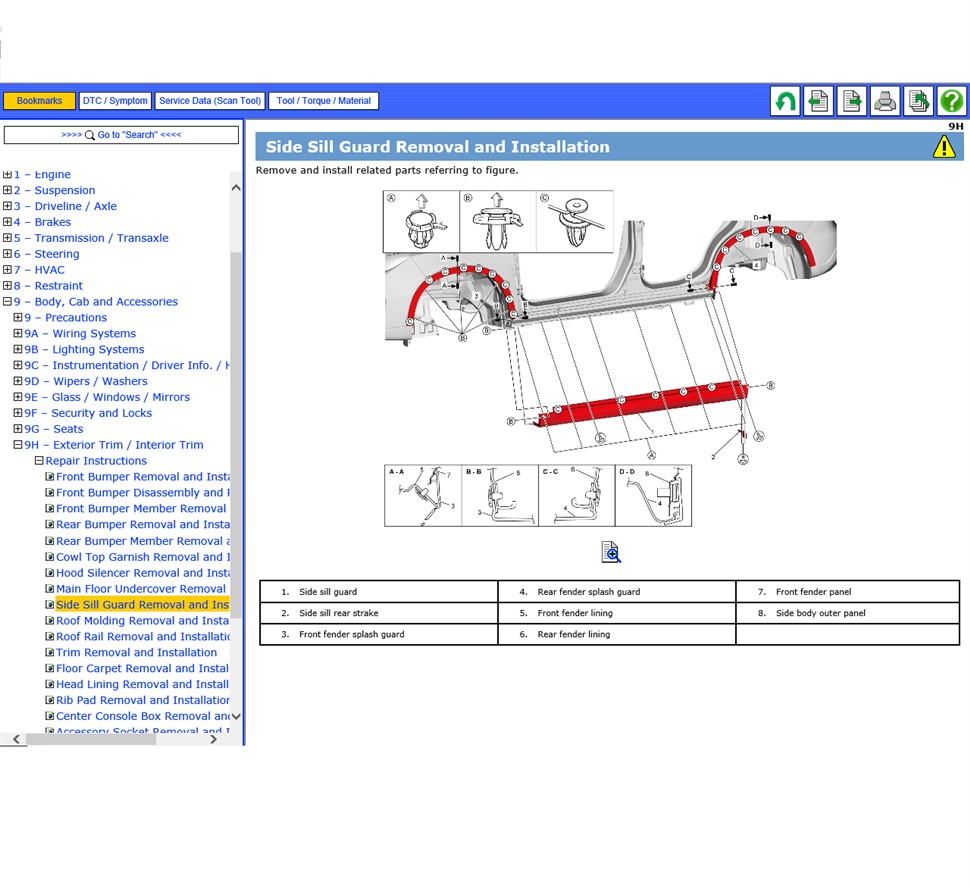Click the "Side body outer panel" table cell
Screen dimensions: 970x888
pos(848,613)
